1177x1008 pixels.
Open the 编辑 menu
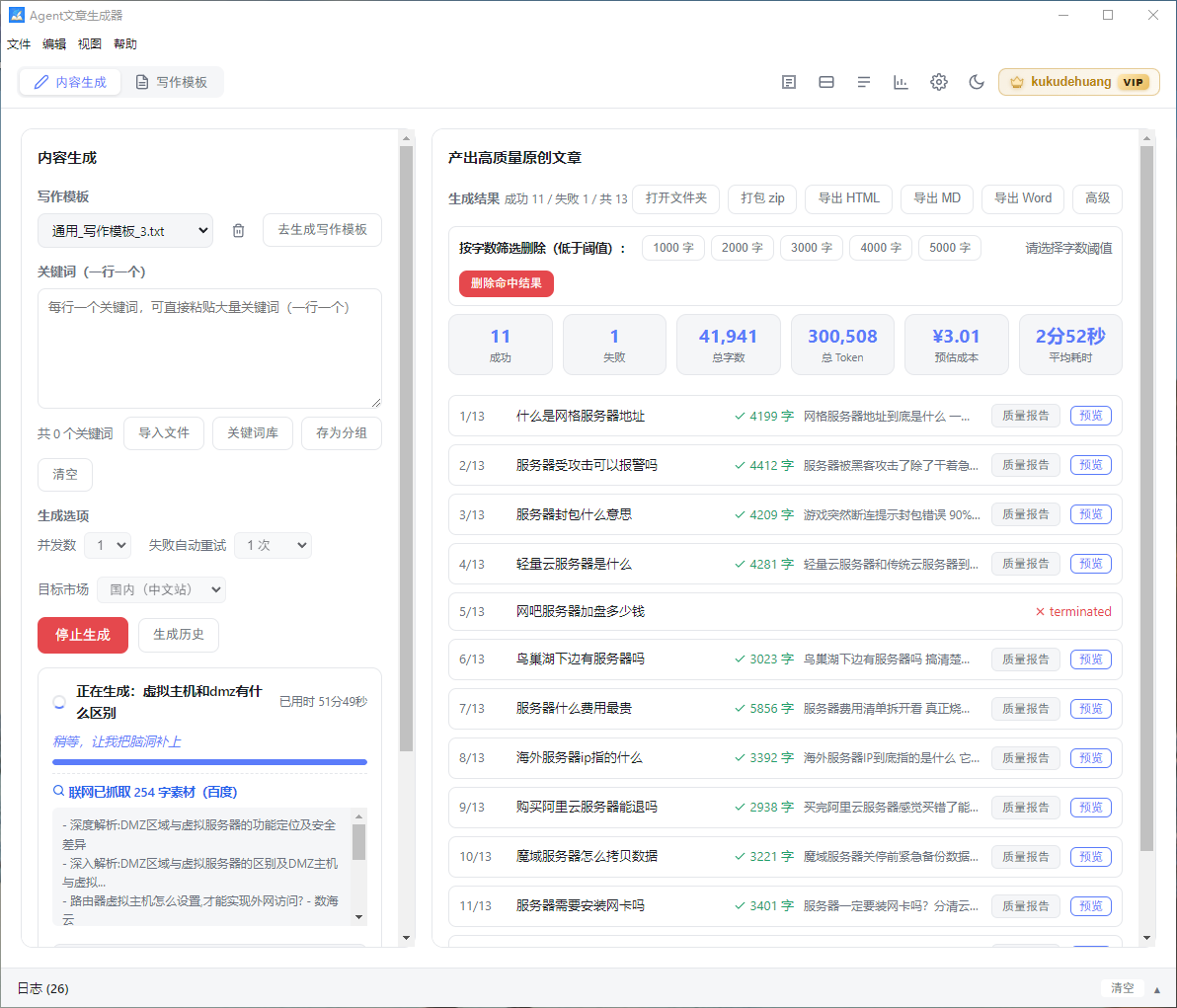click(x=54, y=44)
